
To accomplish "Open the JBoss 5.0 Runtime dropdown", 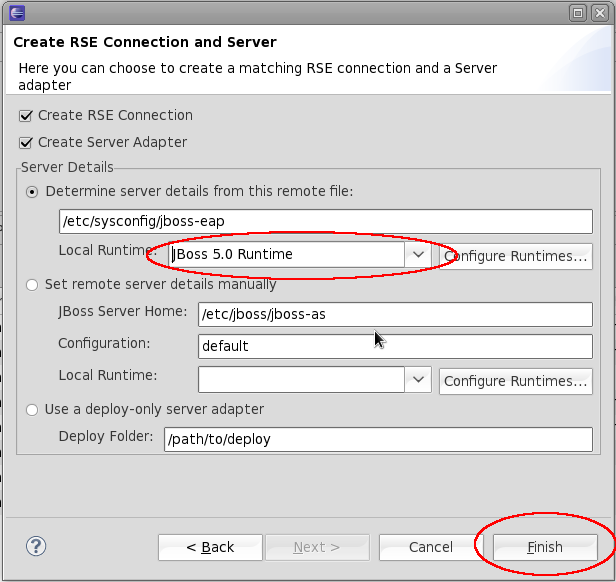I will [419, 254].
